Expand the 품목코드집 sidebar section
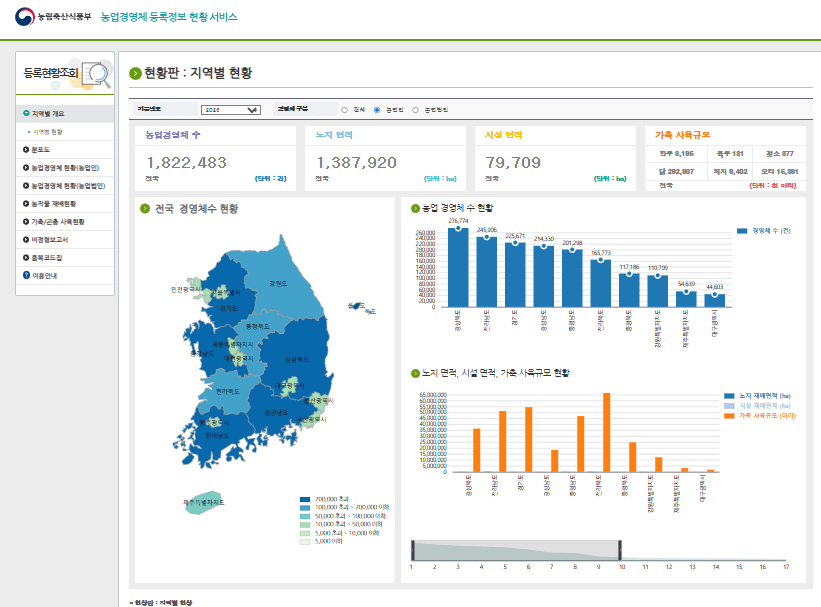 65,258
